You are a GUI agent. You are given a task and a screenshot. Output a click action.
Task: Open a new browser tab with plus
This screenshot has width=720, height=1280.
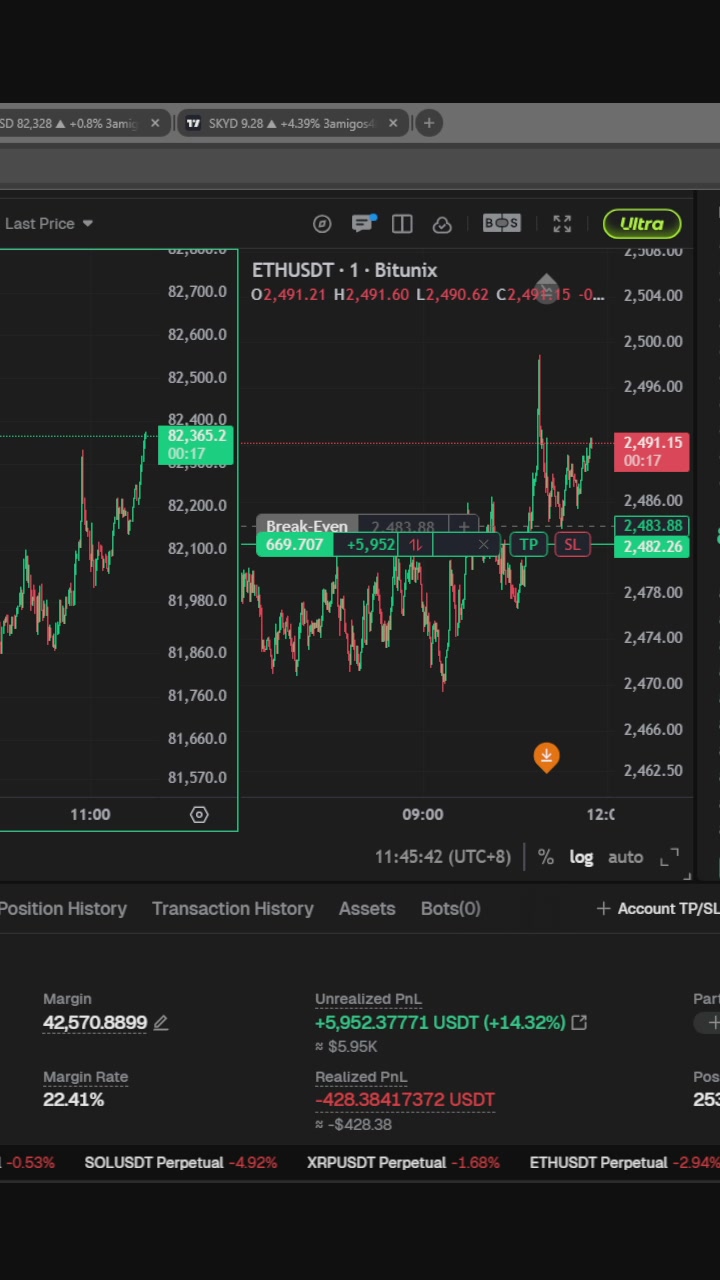429,123
